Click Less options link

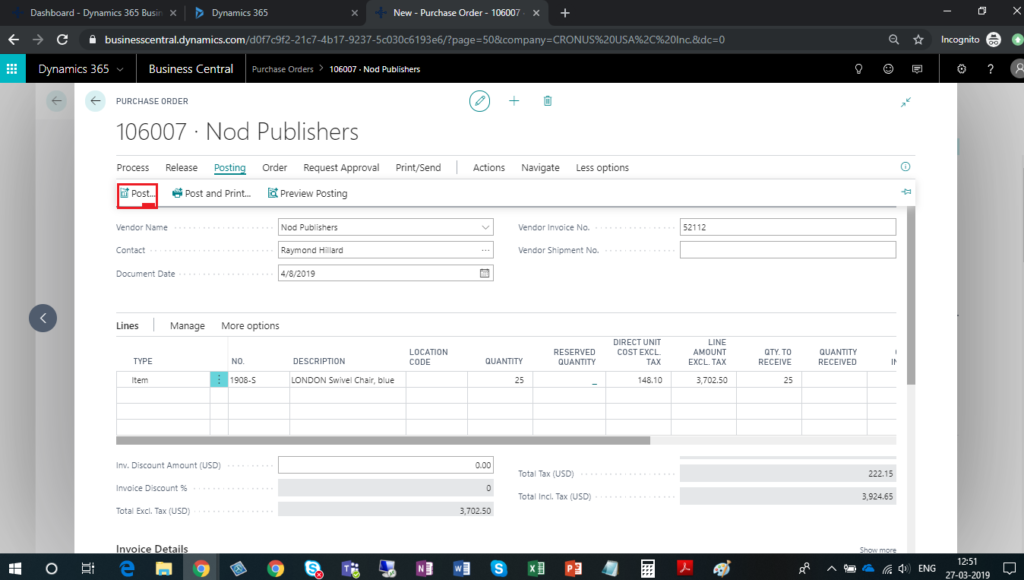click(602, 168)
